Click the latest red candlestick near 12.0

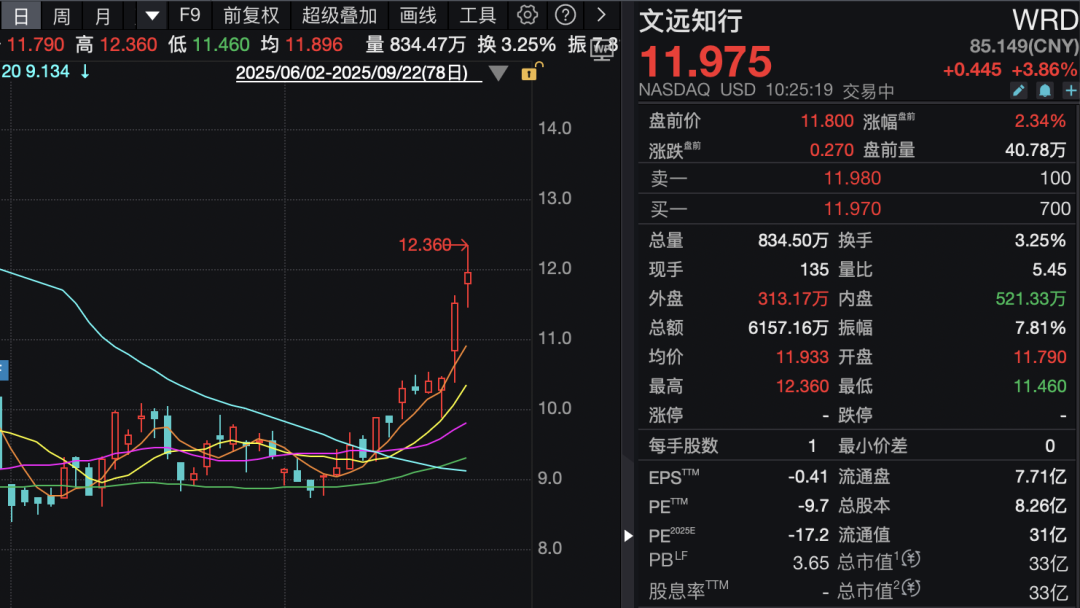coord(468,277)
